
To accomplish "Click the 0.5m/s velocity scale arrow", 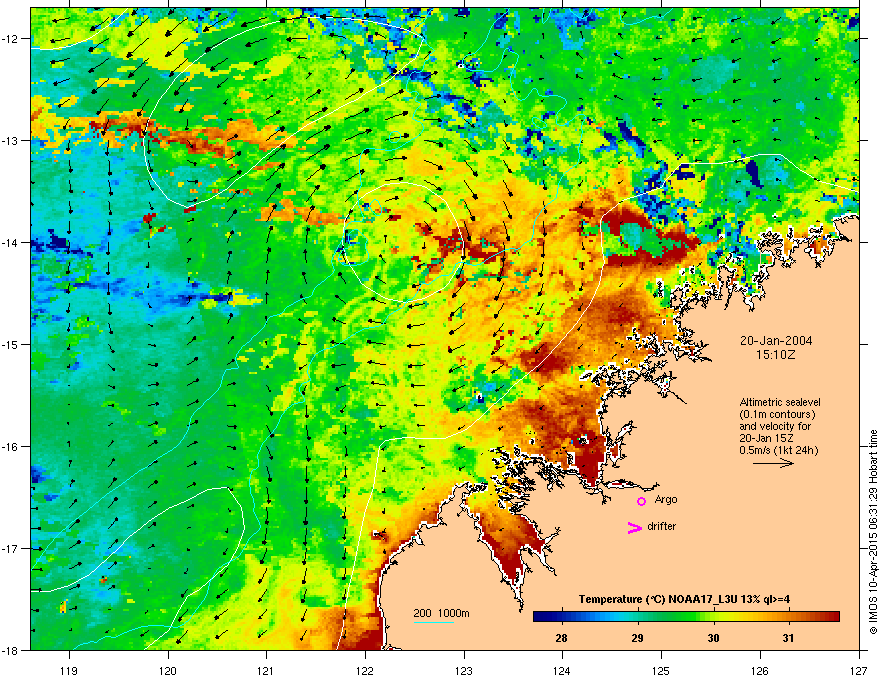I will tap(773, 463).
